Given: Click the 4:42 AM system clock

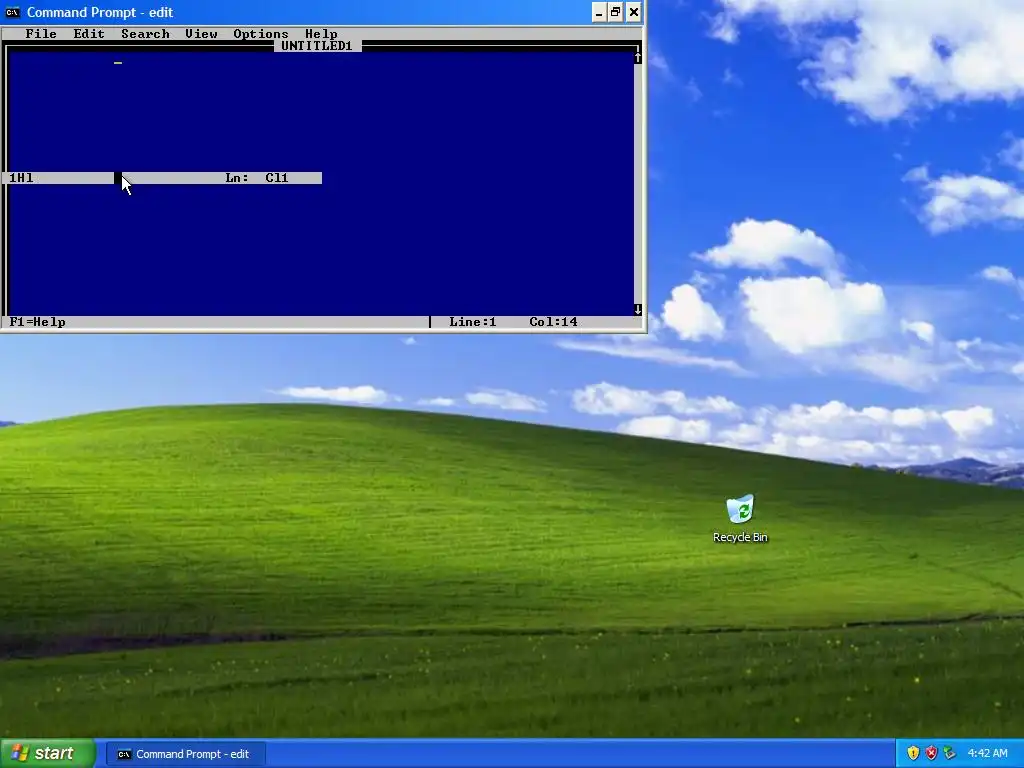Looking at the screenshot, I should pyautogui.click(x=987, y=754).
